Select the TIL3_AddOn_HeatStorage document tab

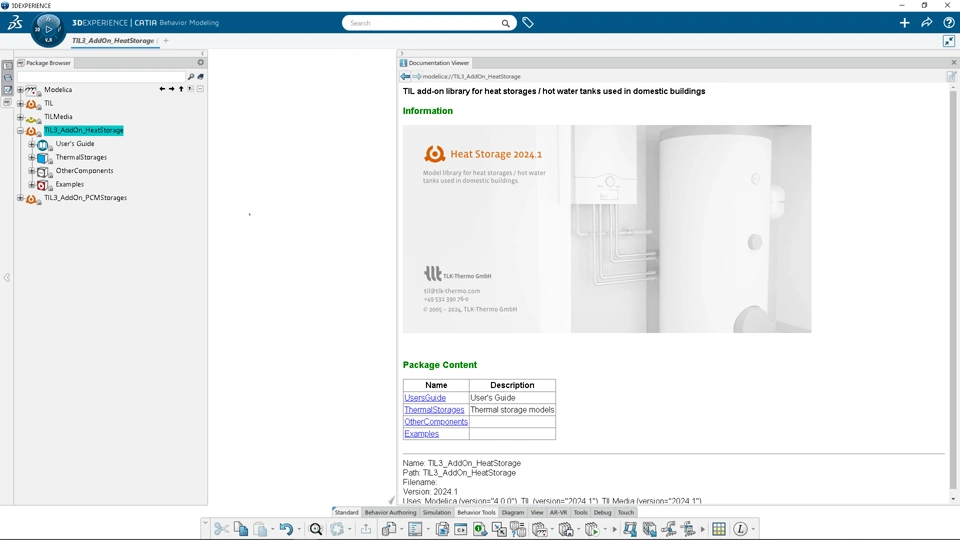113,40
